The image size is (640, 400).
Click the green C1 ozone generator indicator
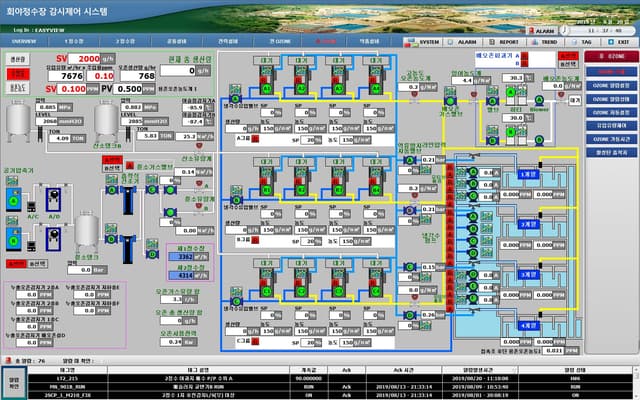click(266, 291)
